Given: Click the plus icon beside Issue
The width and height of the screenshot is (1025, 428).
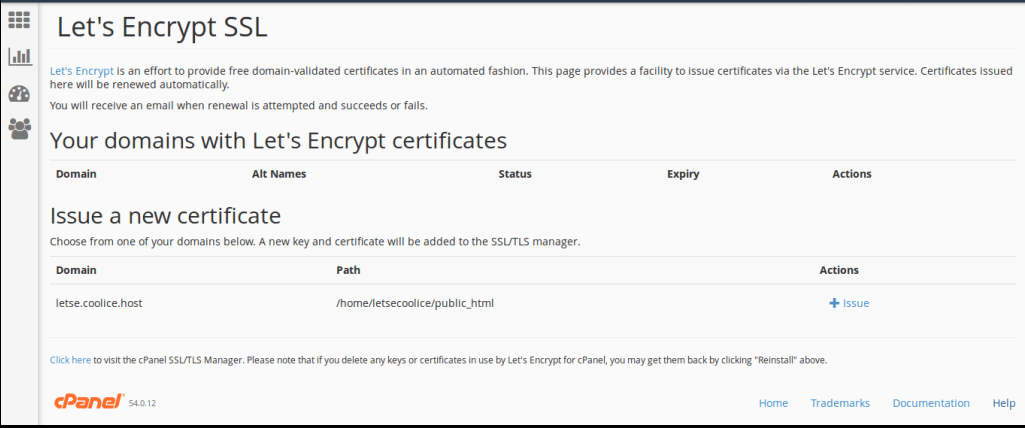Looking at the screenshot, I should coord(834,303).
